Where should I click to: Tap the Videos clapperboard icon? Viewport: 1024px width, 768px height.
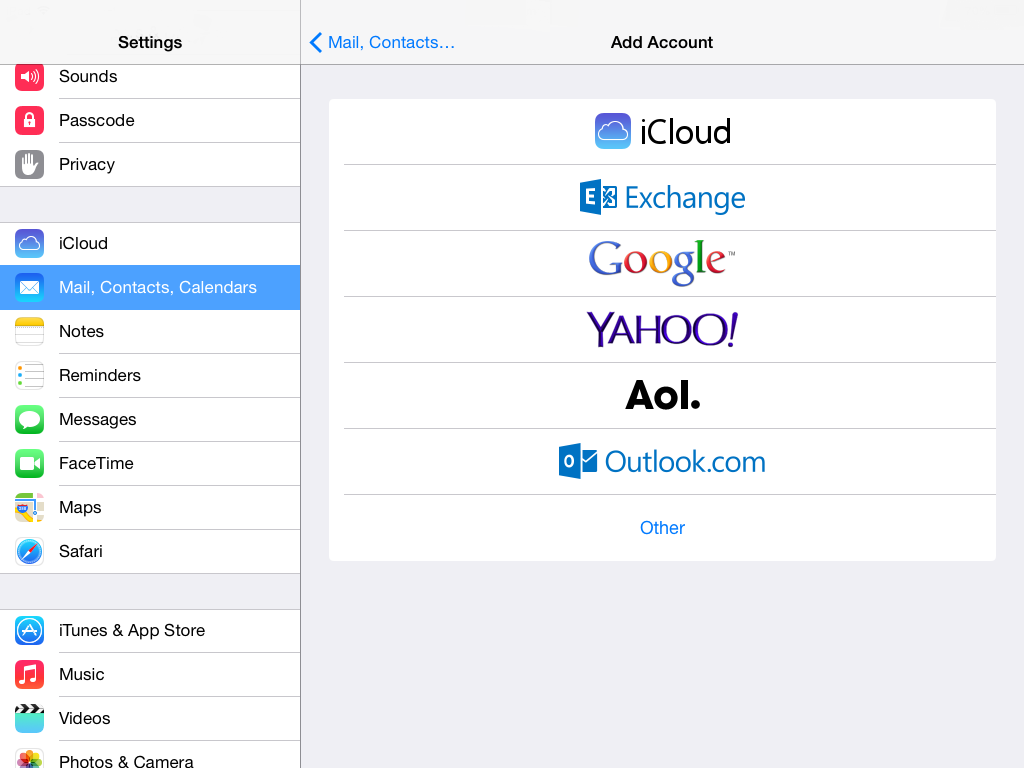coord(29,718)
